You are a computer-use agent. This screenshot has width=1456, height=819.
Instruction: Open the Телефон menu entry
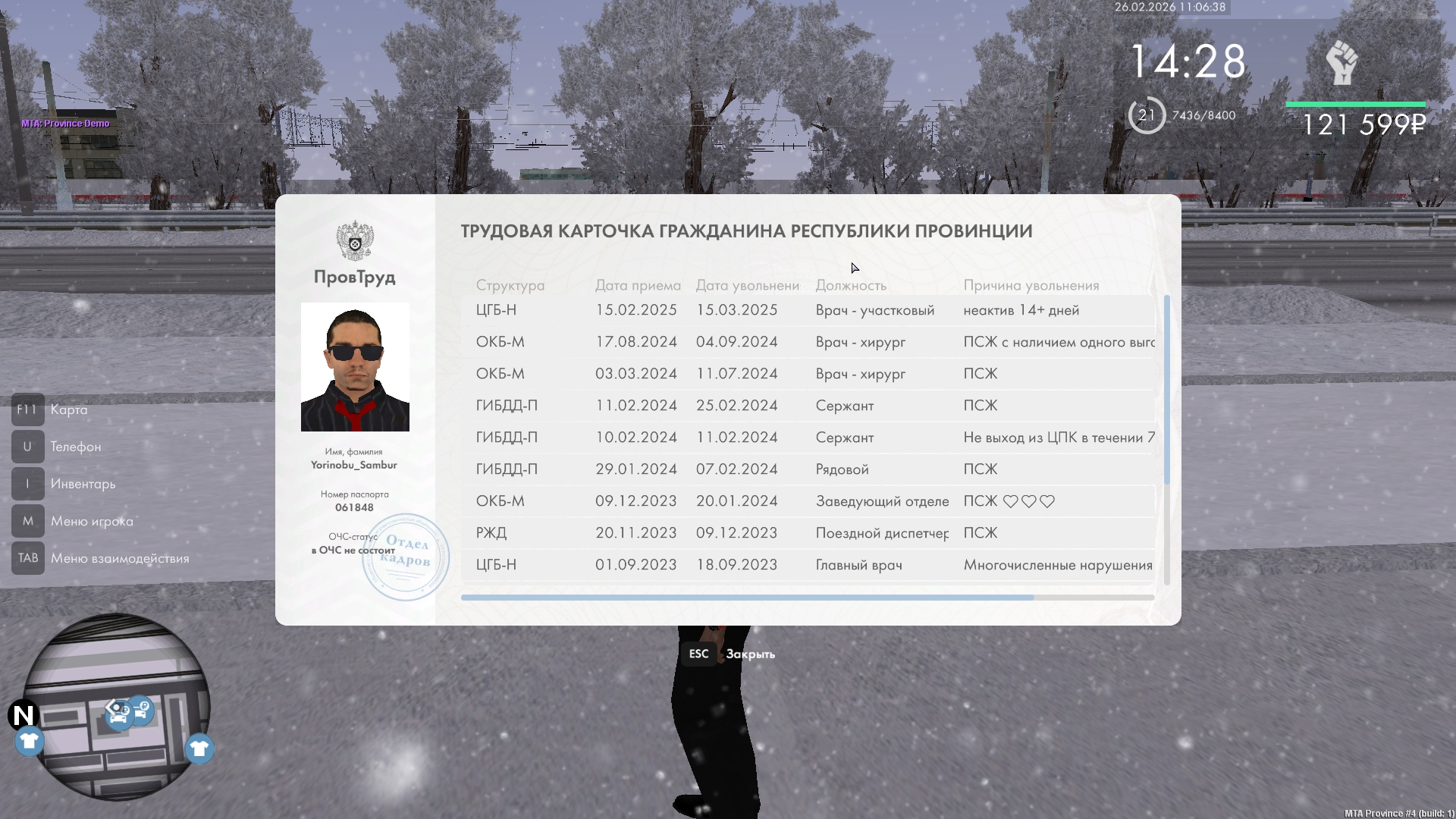(x=75, y=447)
